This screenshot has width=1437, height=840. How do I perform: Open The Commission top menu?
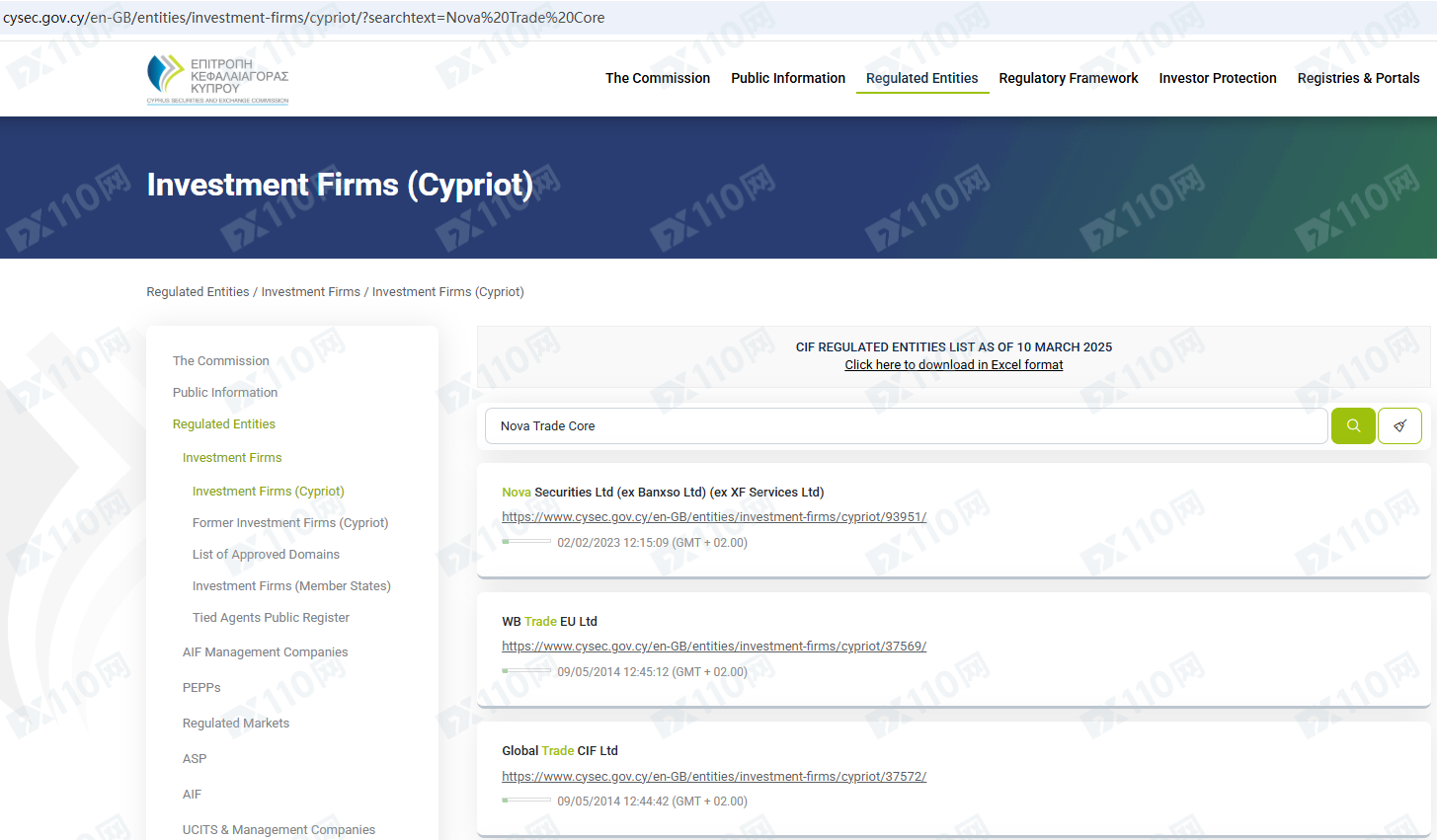[657, 78]
